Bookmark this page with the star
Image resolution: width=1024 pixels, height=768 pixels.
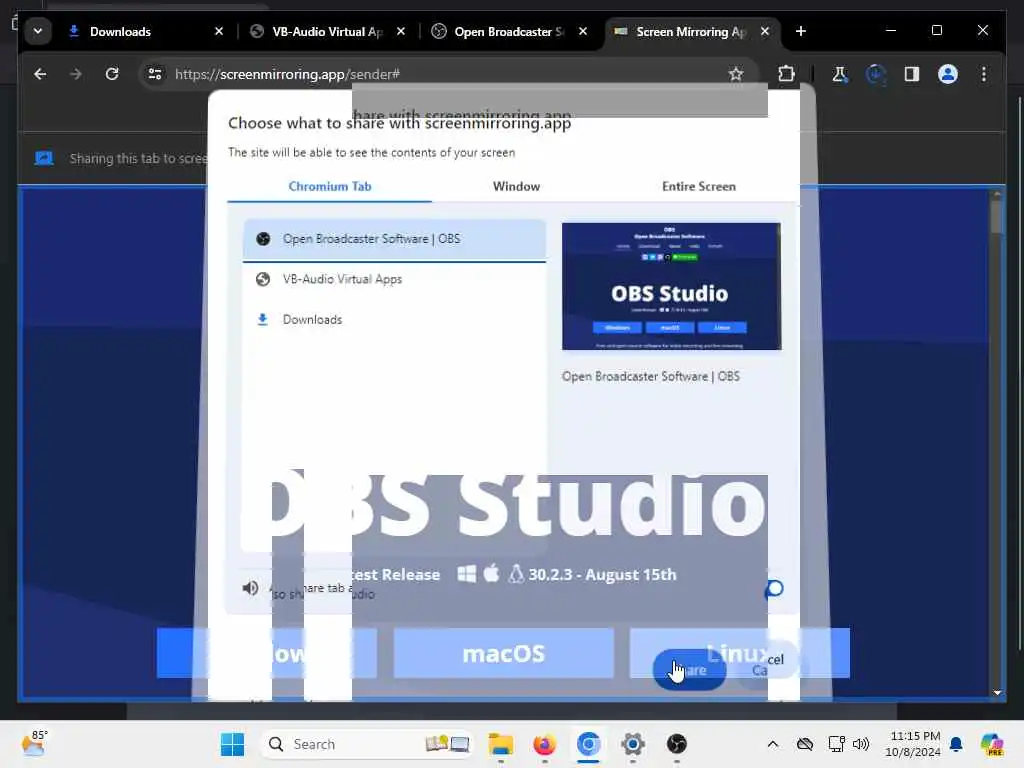736,74
